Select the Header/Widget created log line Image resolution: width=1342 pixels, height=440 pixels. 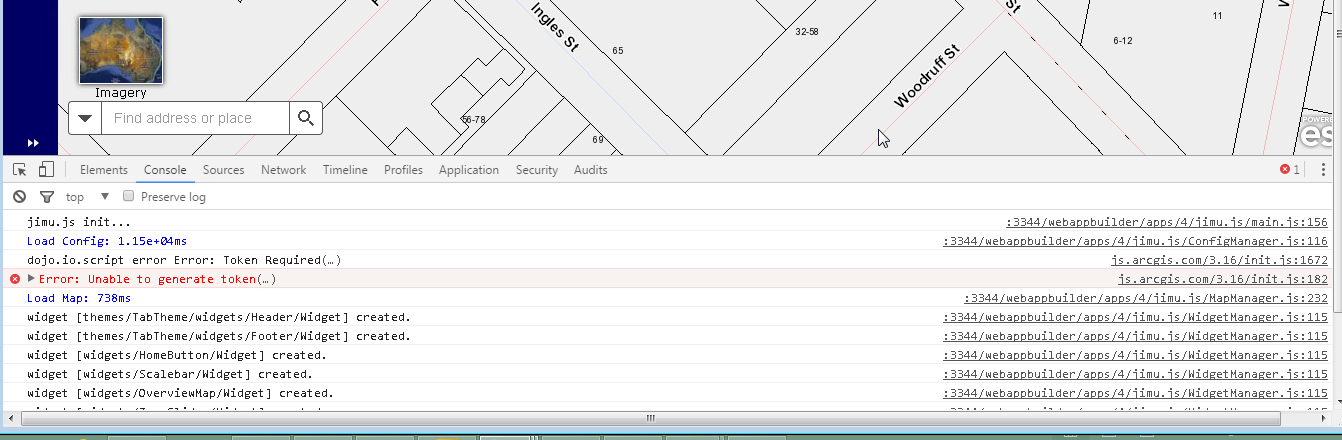click(219, 317)
